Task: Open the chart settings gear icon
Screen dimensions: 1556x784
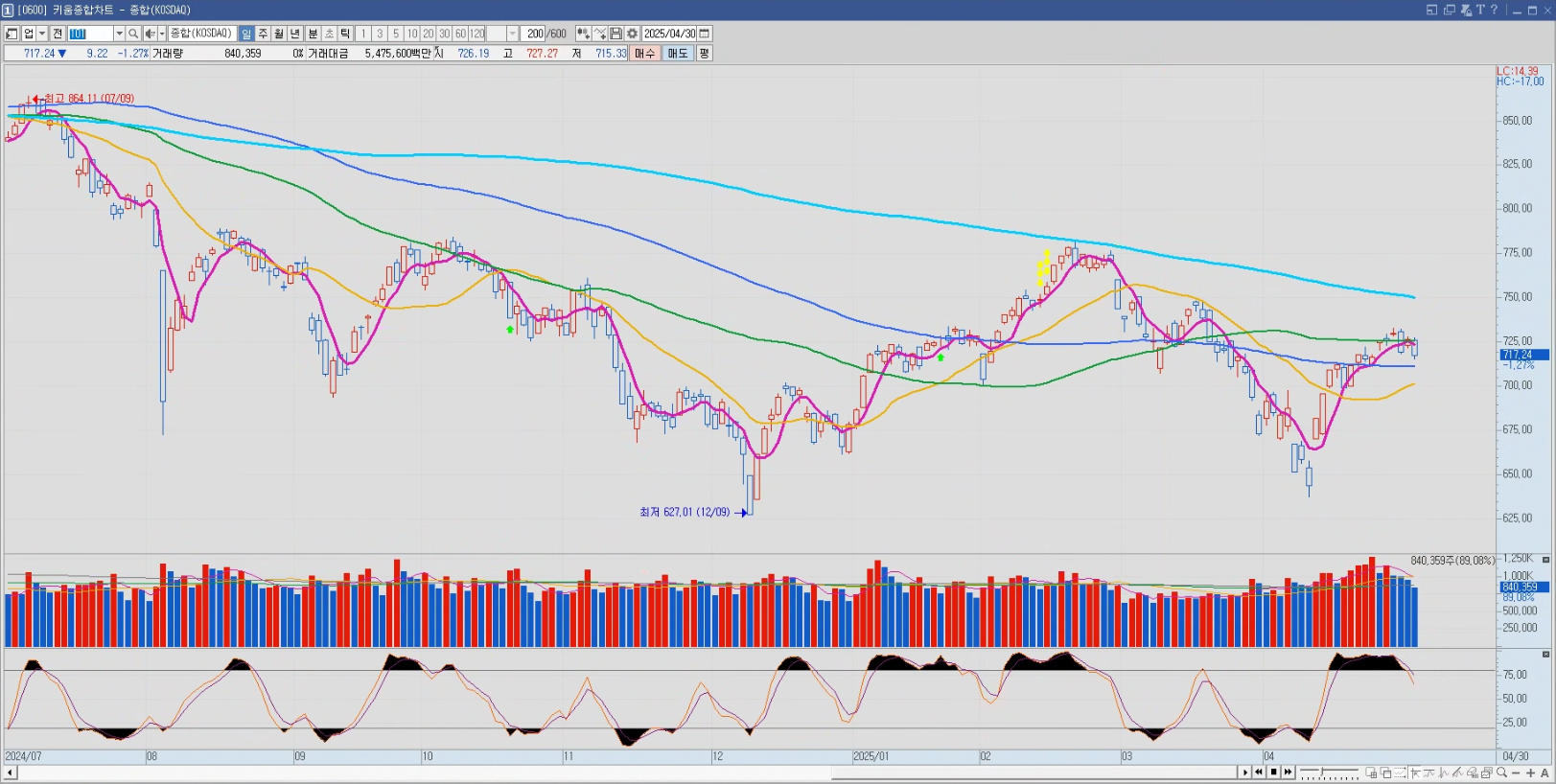Action: tap(632, 34)
